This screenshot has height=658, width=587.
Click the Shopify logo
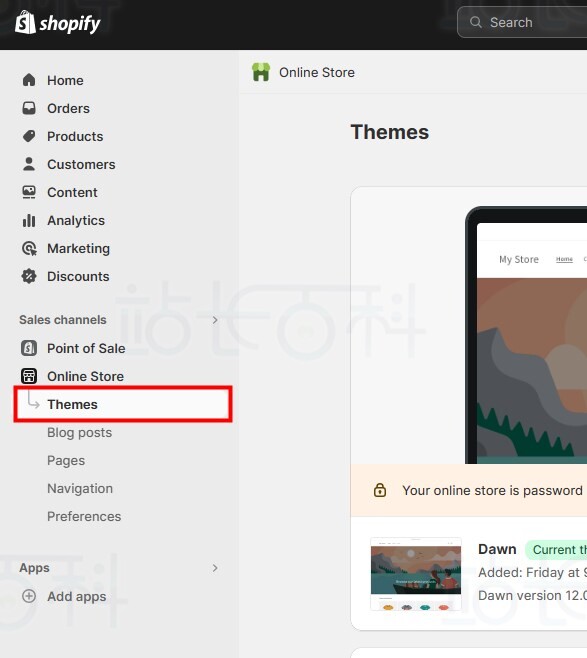57,23
